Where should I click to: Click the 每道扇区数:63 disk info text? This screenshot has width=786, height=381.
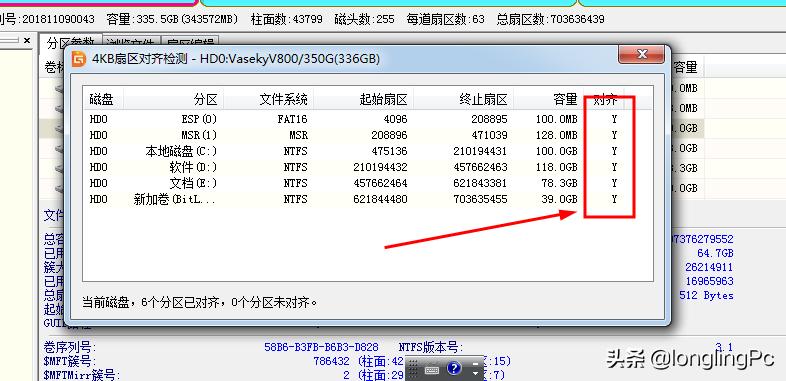click(x=445, y=20)
